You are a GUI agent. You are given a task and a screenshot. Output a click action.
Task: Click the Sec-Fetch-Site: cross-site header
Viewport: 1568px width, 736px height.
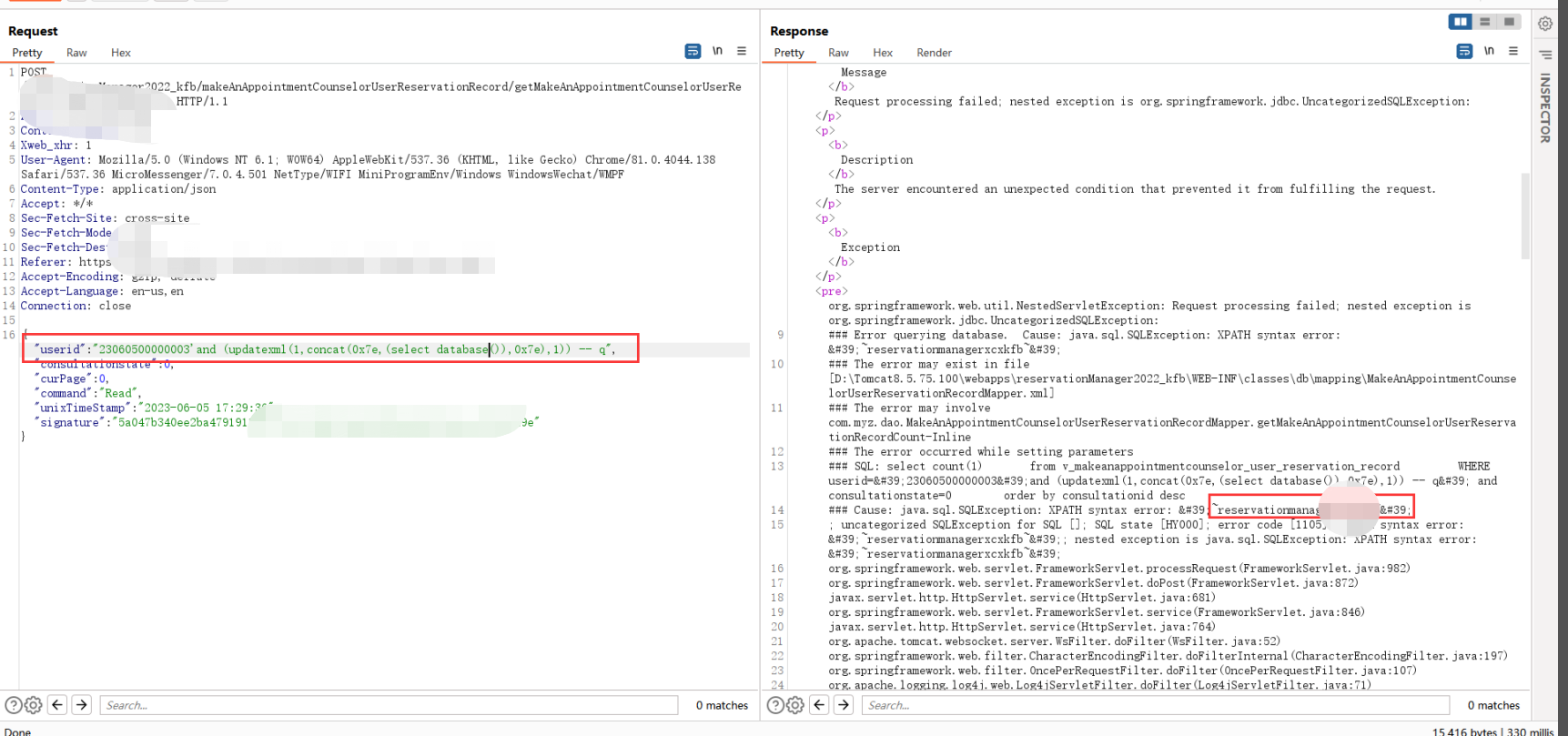(105, 218)
